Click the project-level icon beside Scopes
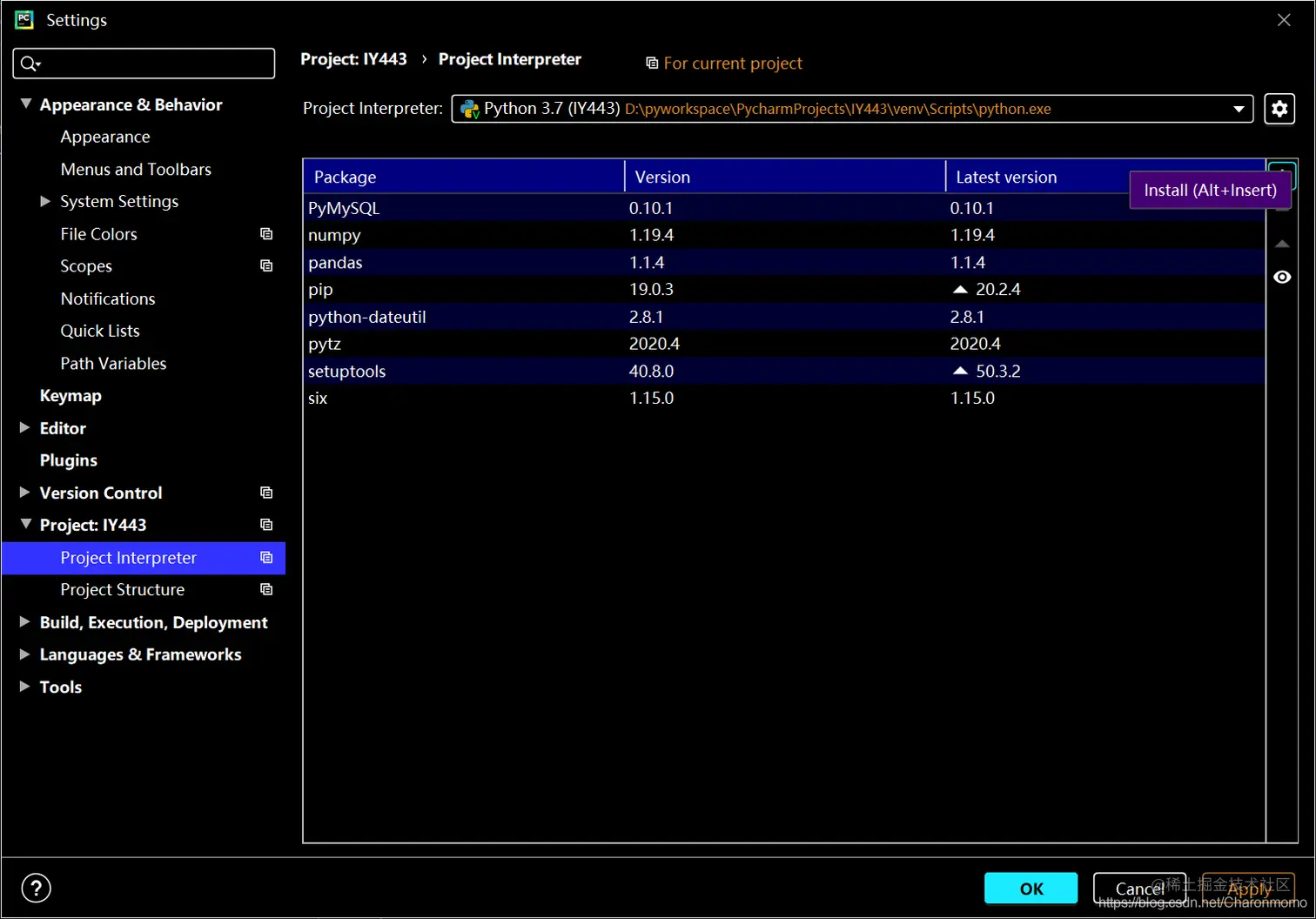Screen dimensions: 1316x919 click(x=266, y=265)
